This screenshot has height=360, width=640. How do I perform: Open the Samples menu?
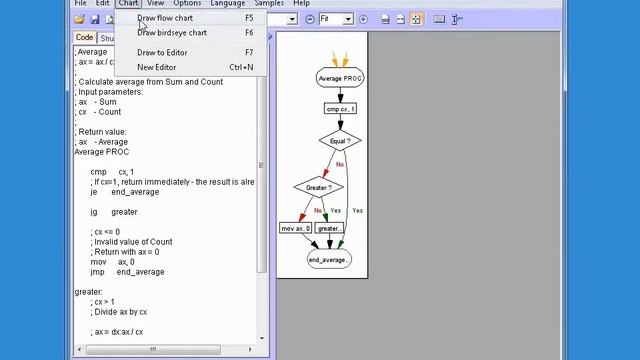pos(269,3)
